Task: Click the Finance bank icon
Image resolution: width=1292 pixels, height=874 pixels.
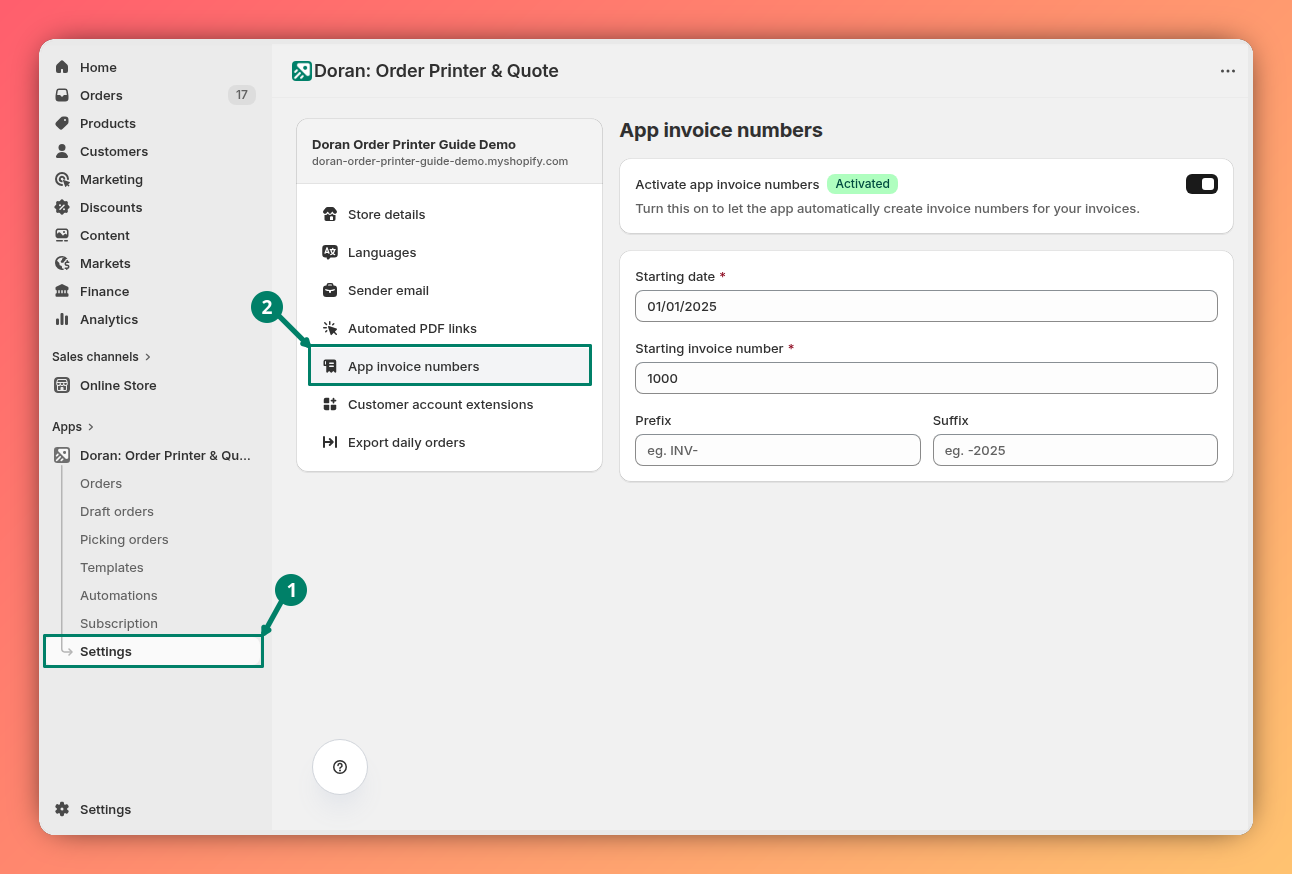Action: point(62,291)
